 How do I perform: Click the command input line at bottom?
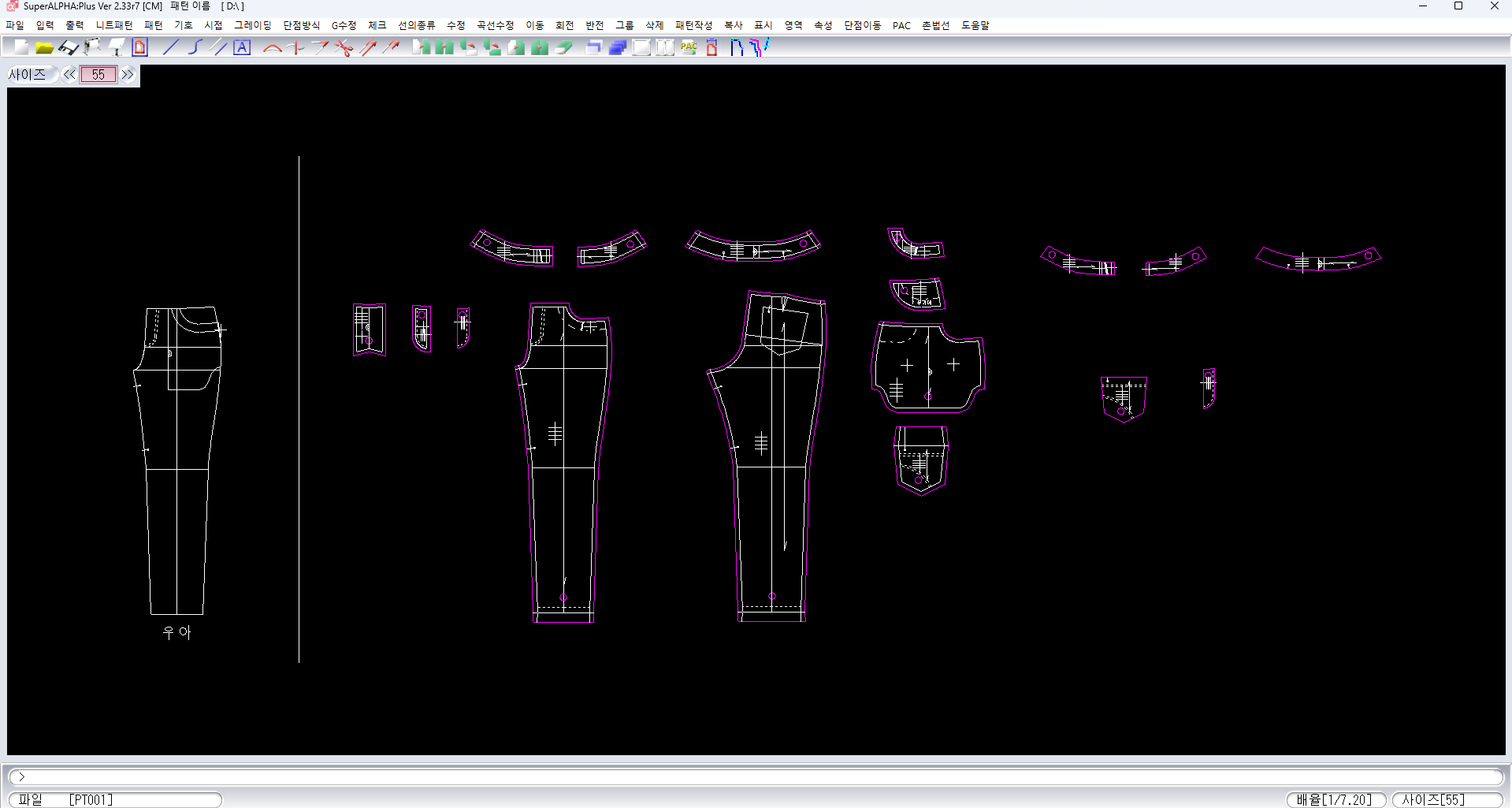click(755, 776)
